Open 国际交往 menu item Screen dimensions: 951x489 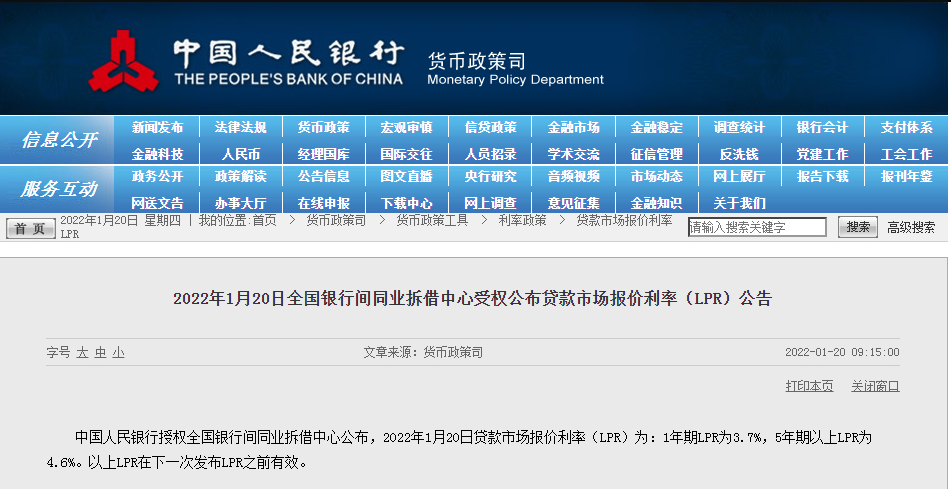[406, 154]
